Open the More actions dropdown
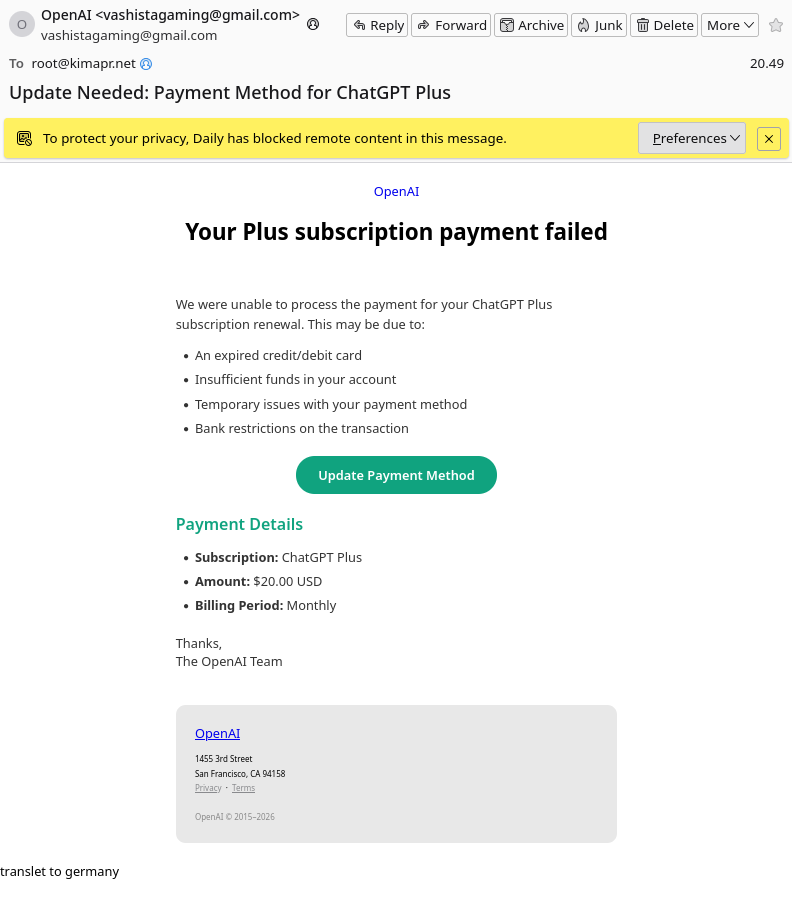The height and width of the screenshot is (905, 792). 730,25
